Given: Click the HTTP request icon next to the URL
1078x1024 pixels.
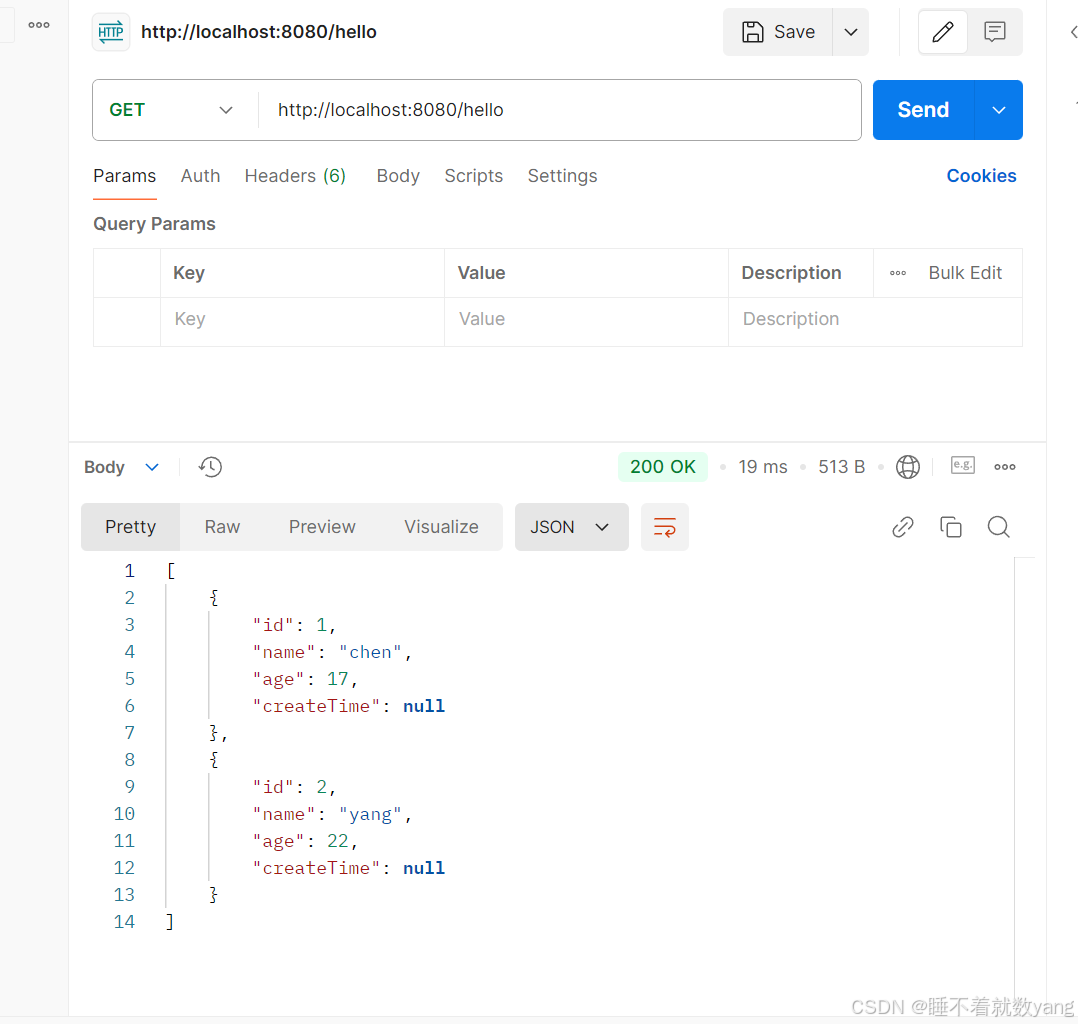Looking at the screenshot, I should pyautogui.click(x=110, y=31).
